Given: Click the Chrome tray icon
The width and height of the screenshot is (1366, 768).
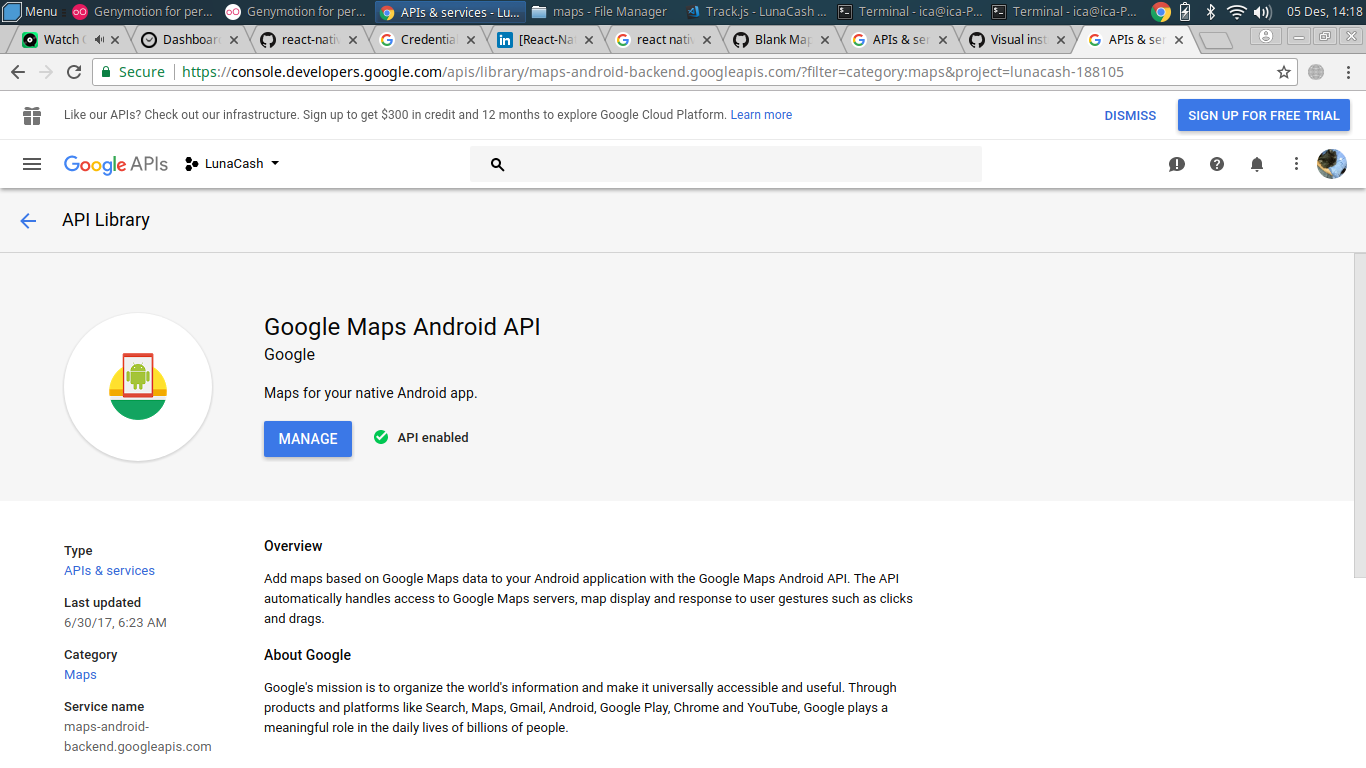Looking at the screenshot, I should tap(1161, 12).
